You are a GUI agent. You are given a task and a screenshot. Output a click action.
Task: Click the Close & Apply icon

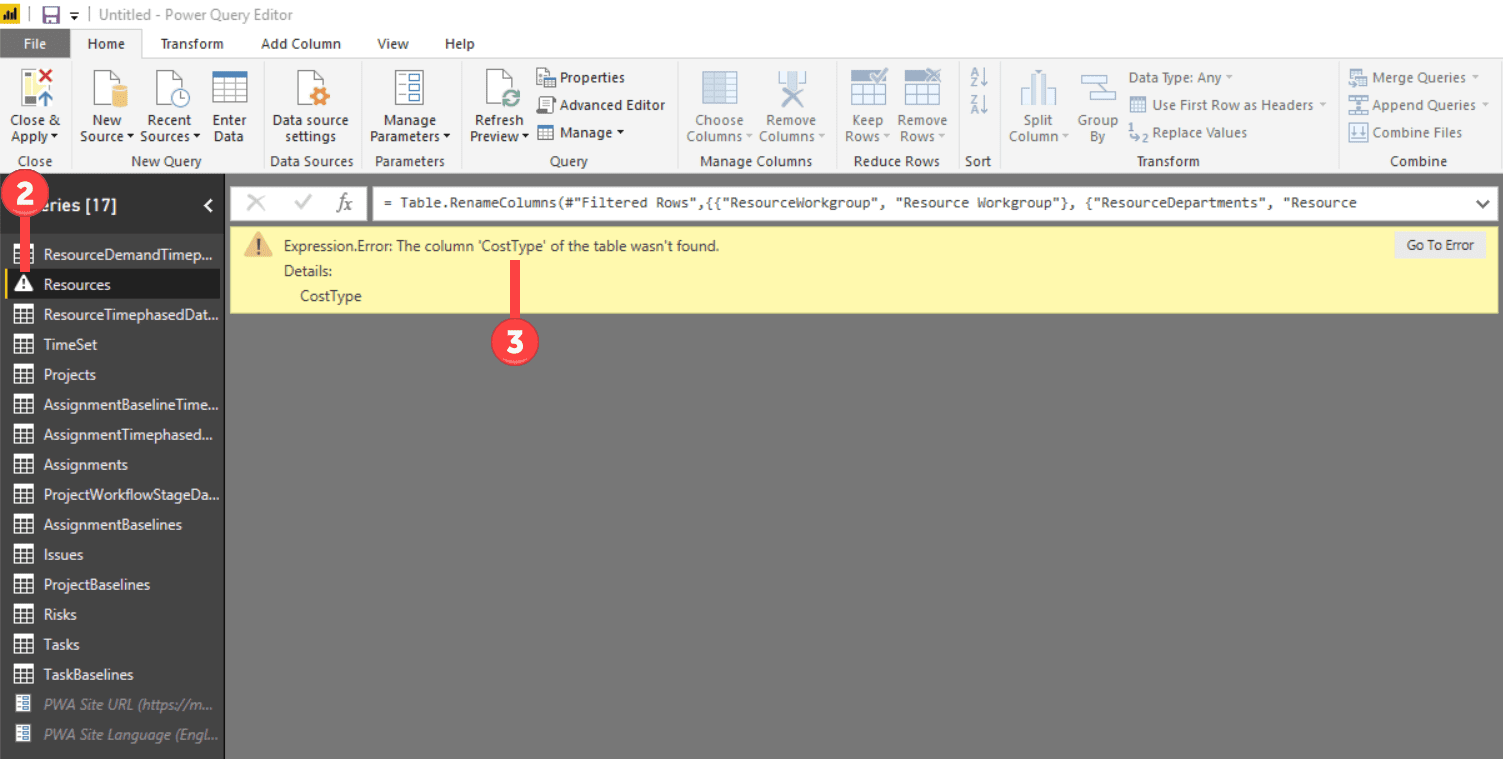coord(37,88)
